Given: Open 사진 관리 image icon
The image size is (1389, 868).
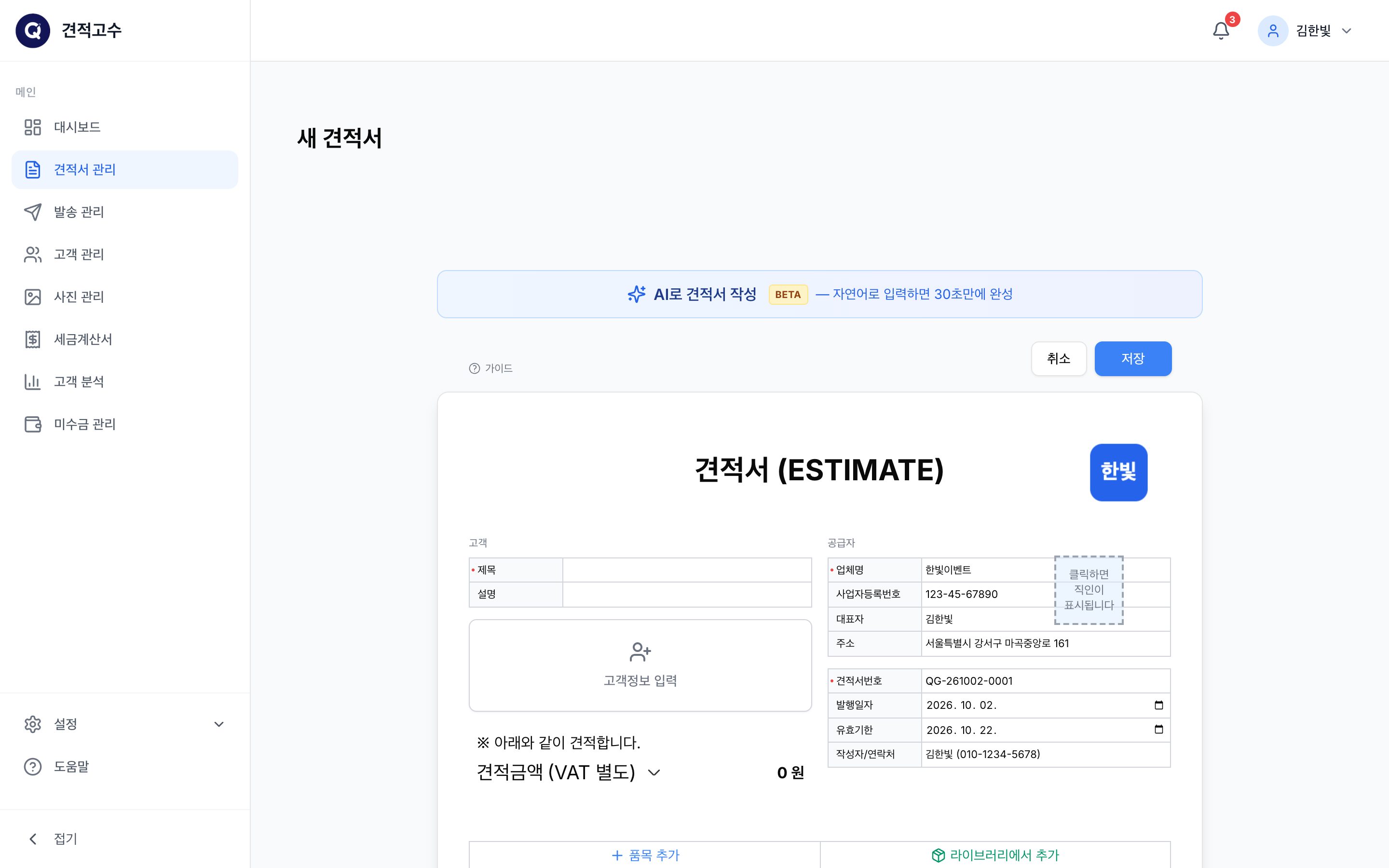Looking at the screenshot, I should pos(33,297).
